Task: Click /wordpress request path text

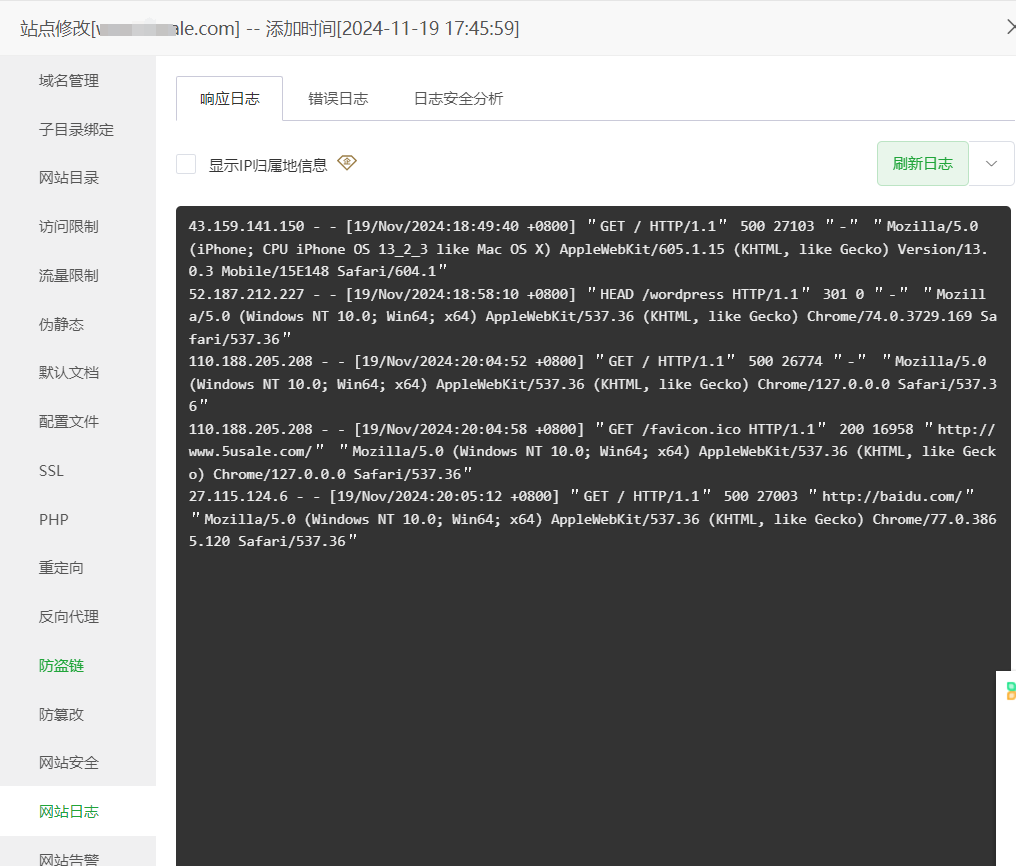Action: pos(682,294)
